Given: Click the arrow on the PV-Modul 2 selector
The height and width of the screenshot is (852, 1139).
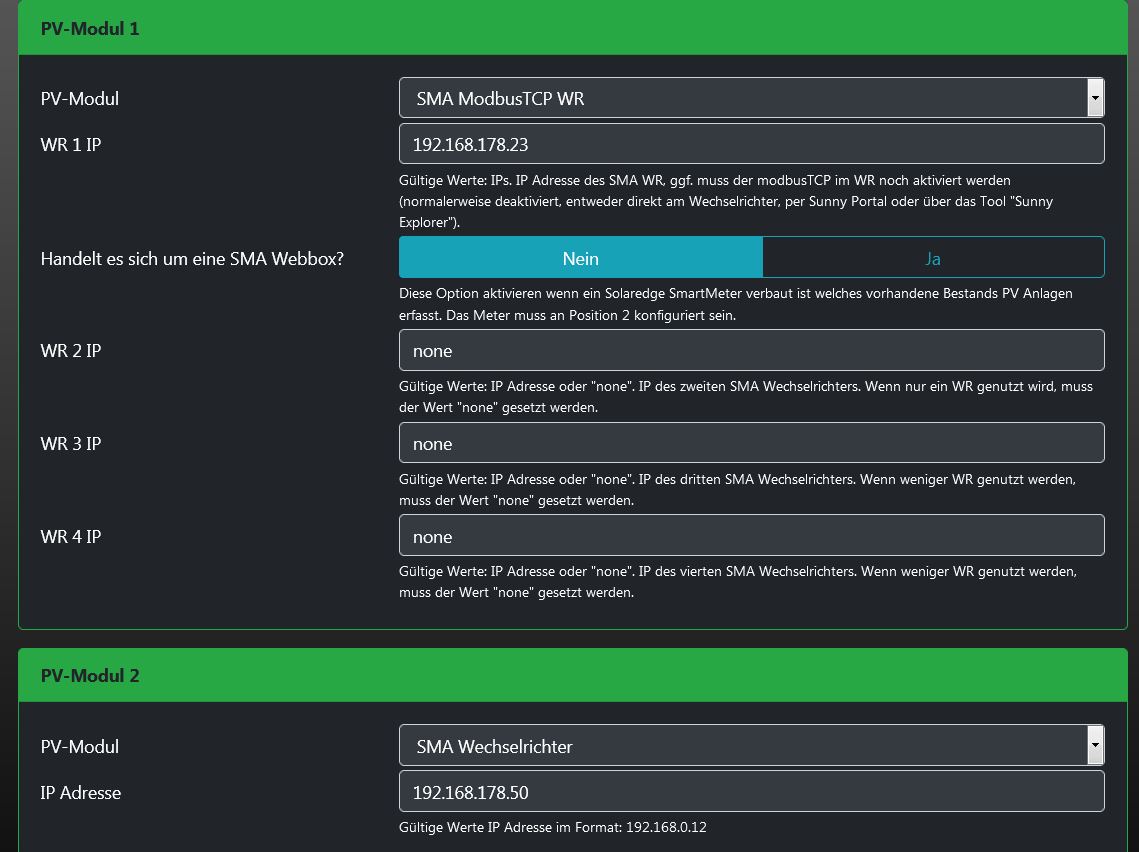Looking at the screenshot, I should coord(1096,746).
